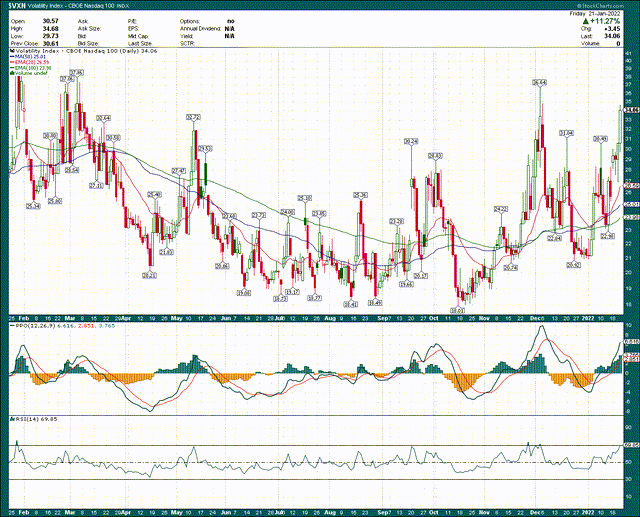640x517 pixels.
Task: Click the Options value 'no'
Action: (231, 21)
